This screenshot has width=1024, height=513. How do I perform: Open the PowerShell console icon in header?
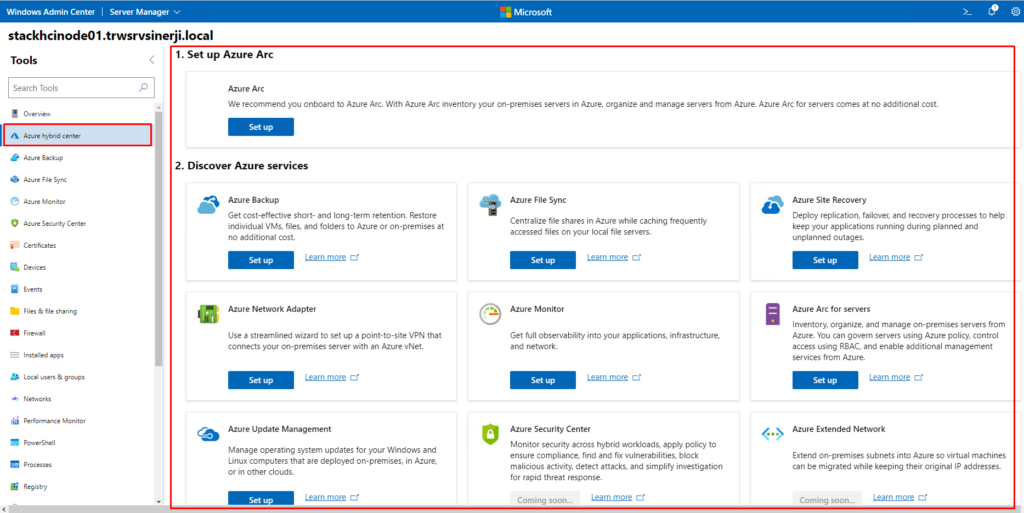[x=967, y=12]
